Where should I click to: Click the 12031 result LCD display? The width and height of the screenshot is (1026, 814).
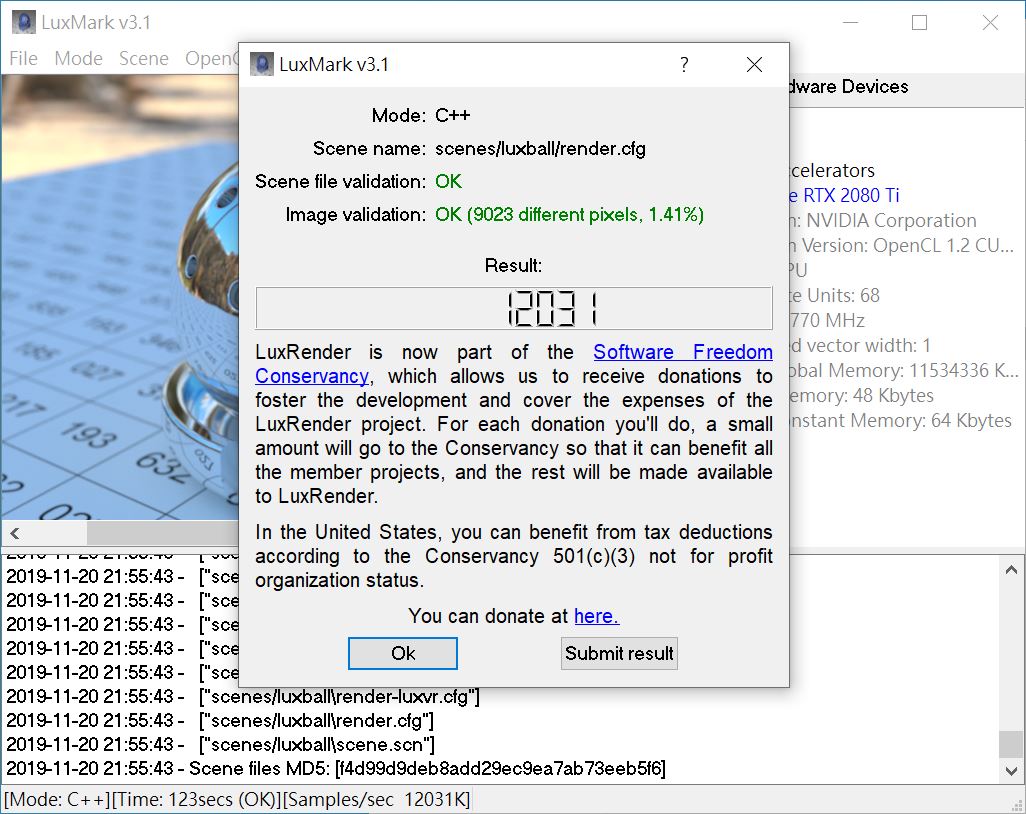pyautogui.click(x=514, y=308)
